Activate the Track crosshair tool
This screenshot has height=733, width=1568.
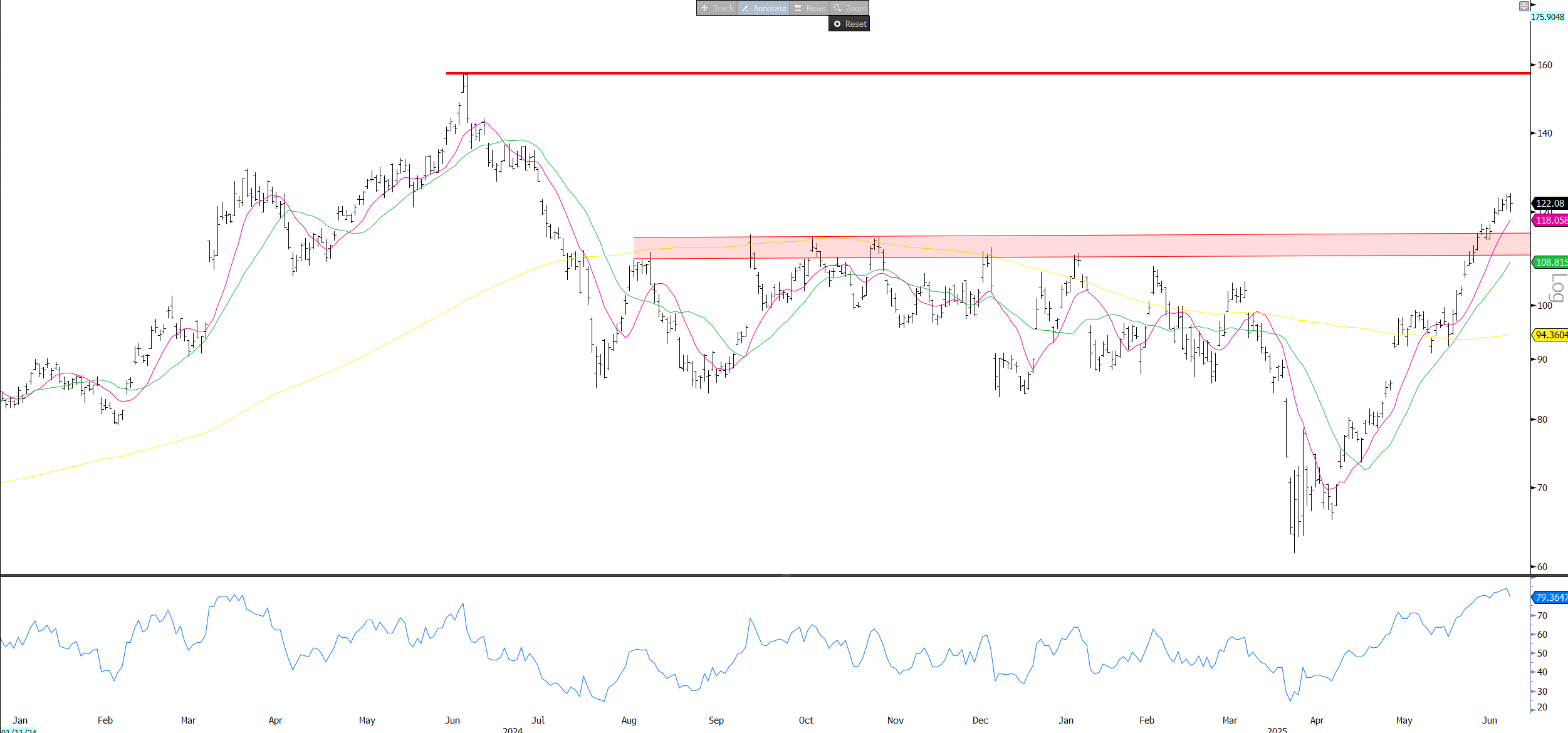coord(717,8)
